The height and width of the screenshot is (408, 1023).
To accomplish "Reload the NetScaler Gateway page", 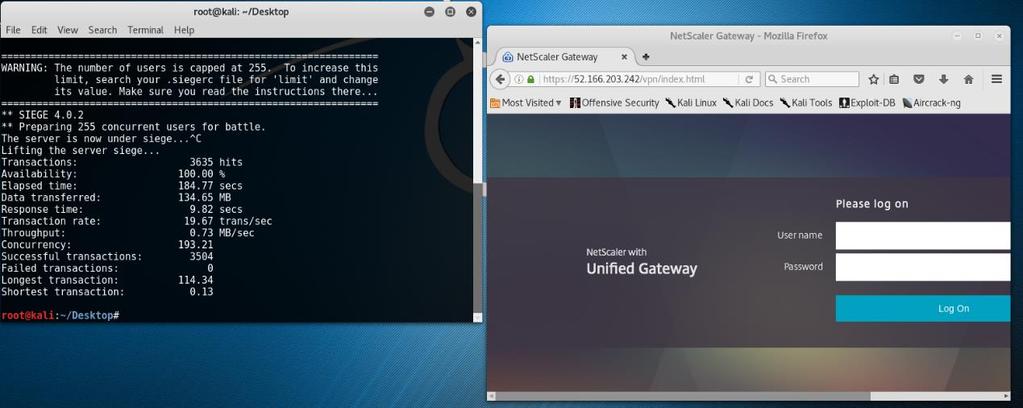I will (749, 79).
